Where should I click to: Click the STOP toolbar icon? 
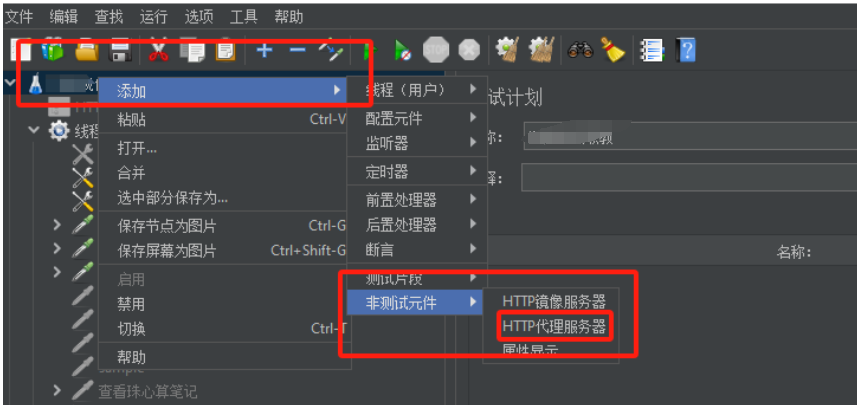click(436, 50)
